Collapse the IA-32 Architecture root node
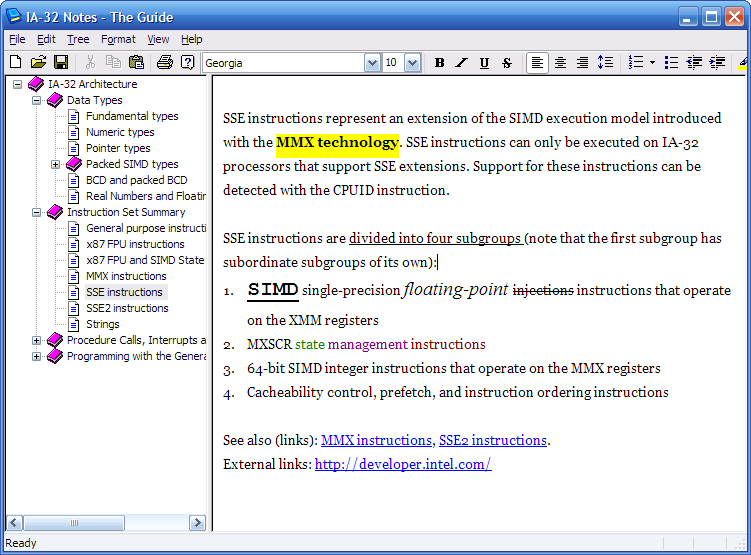Image resolution: width=751 pixels, height=555 pixels. (x=18, y=85)
